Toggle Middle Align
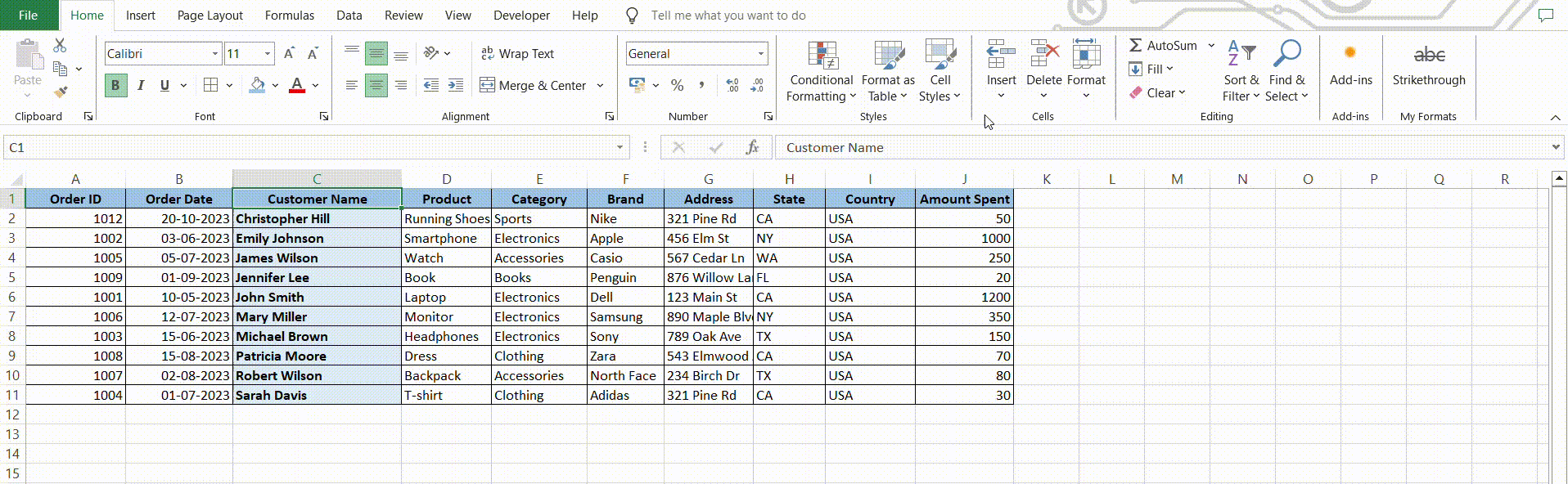 click(376, 54)
